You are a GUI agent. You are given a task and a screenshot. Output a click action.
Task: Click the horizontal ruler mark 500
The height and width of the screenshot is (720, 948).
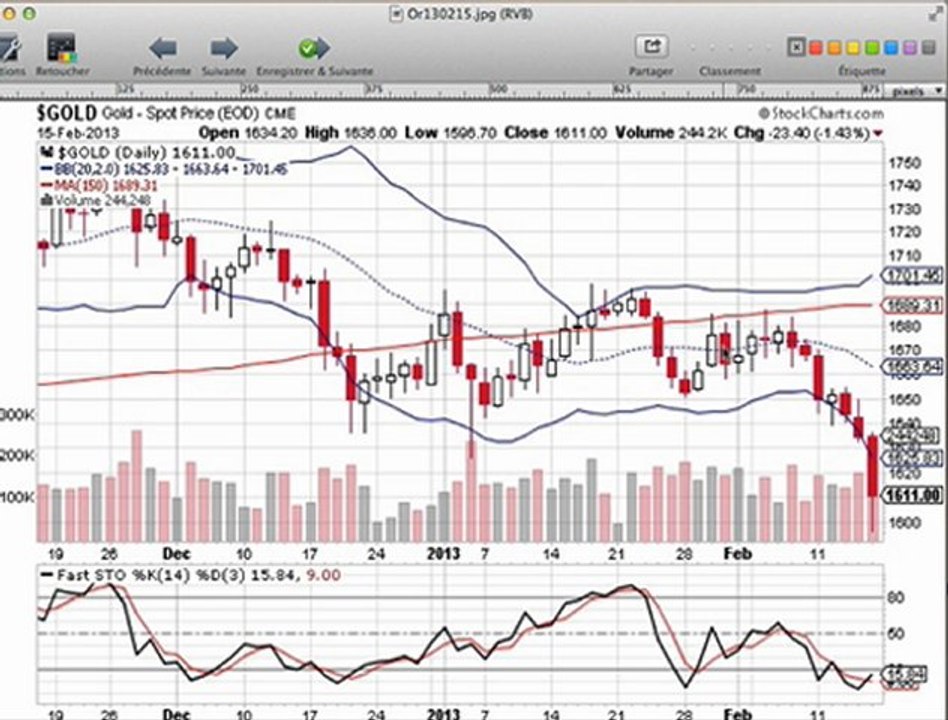pyautogui.click(x=498, y=89)
